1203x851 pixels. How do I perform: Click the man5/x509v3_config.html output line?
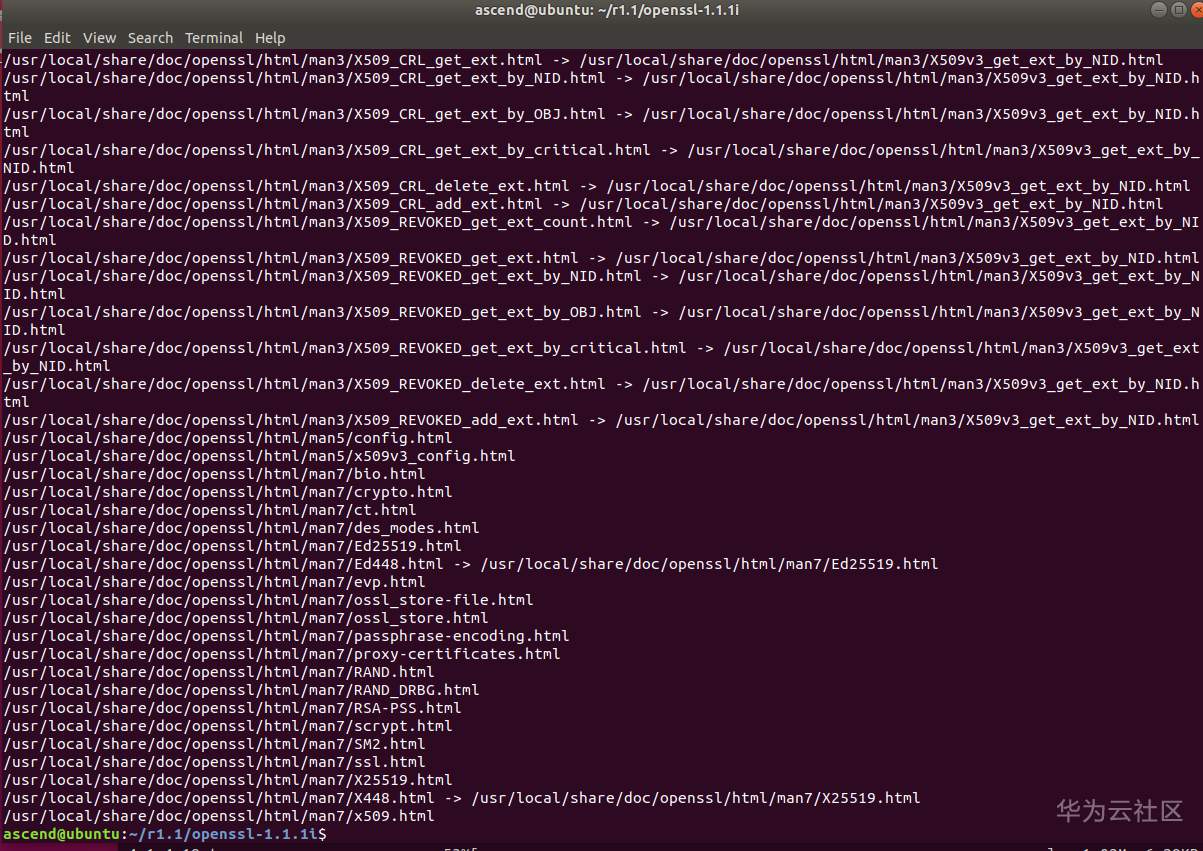[259, 456]
